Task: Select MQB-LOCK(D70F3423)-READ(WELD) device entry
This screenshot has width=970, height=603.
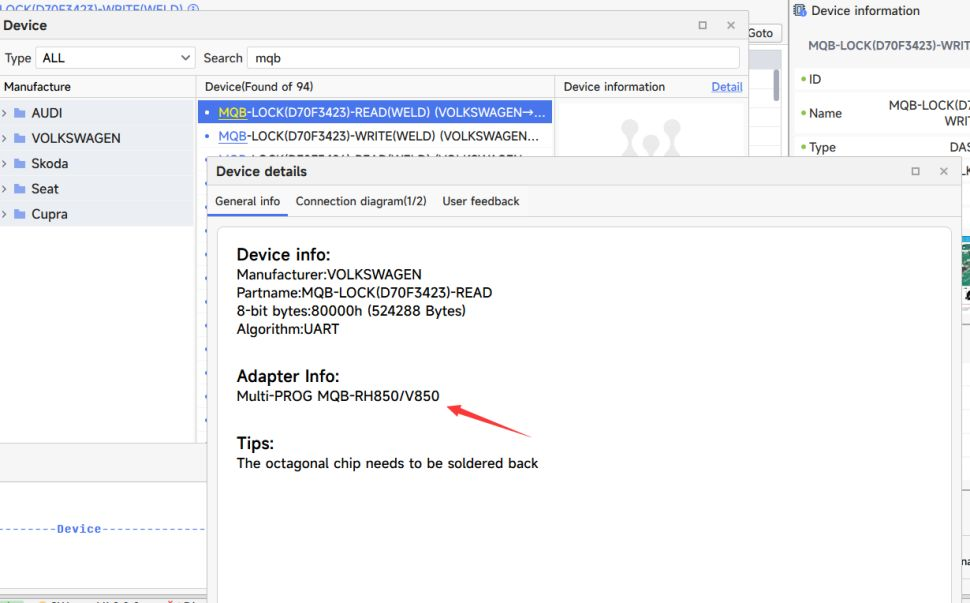Action: (x=375, y=113)
